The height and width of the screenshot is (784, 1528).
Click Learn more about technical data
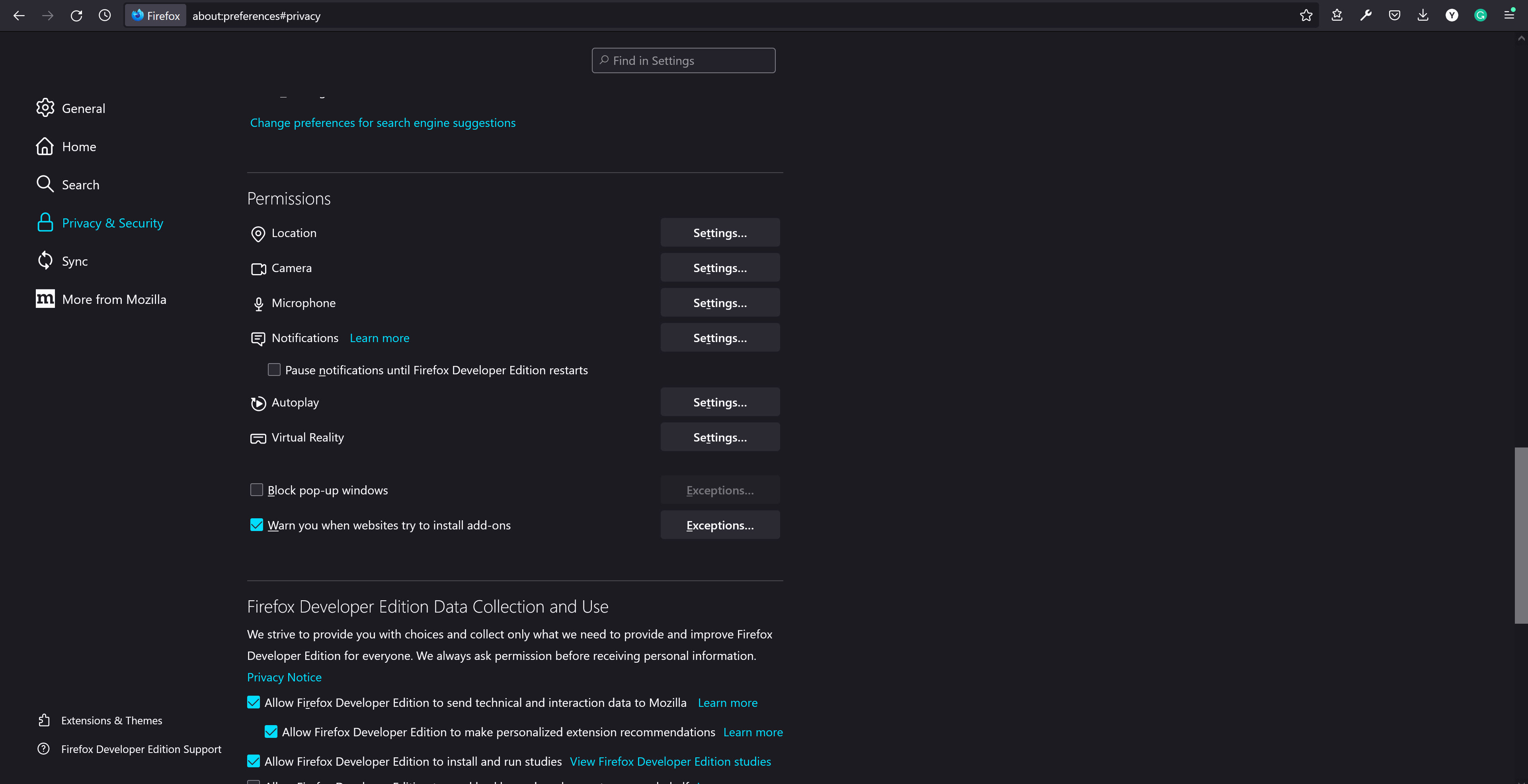(x=727, y=702)
